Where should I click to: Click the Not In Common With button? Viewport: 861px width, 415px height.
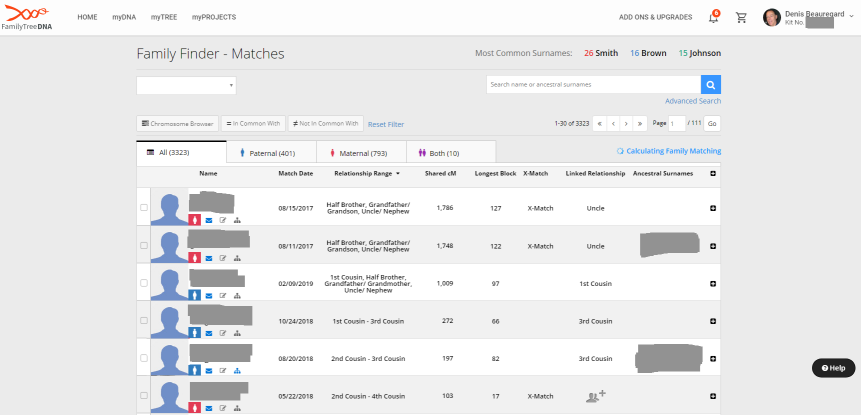326,124
